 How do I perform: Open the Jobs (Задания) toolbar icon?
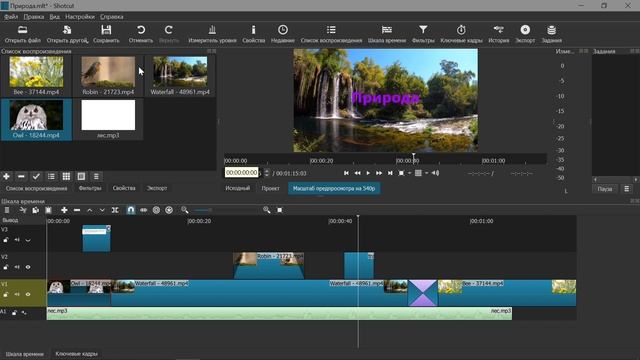[x=551, y=30]
